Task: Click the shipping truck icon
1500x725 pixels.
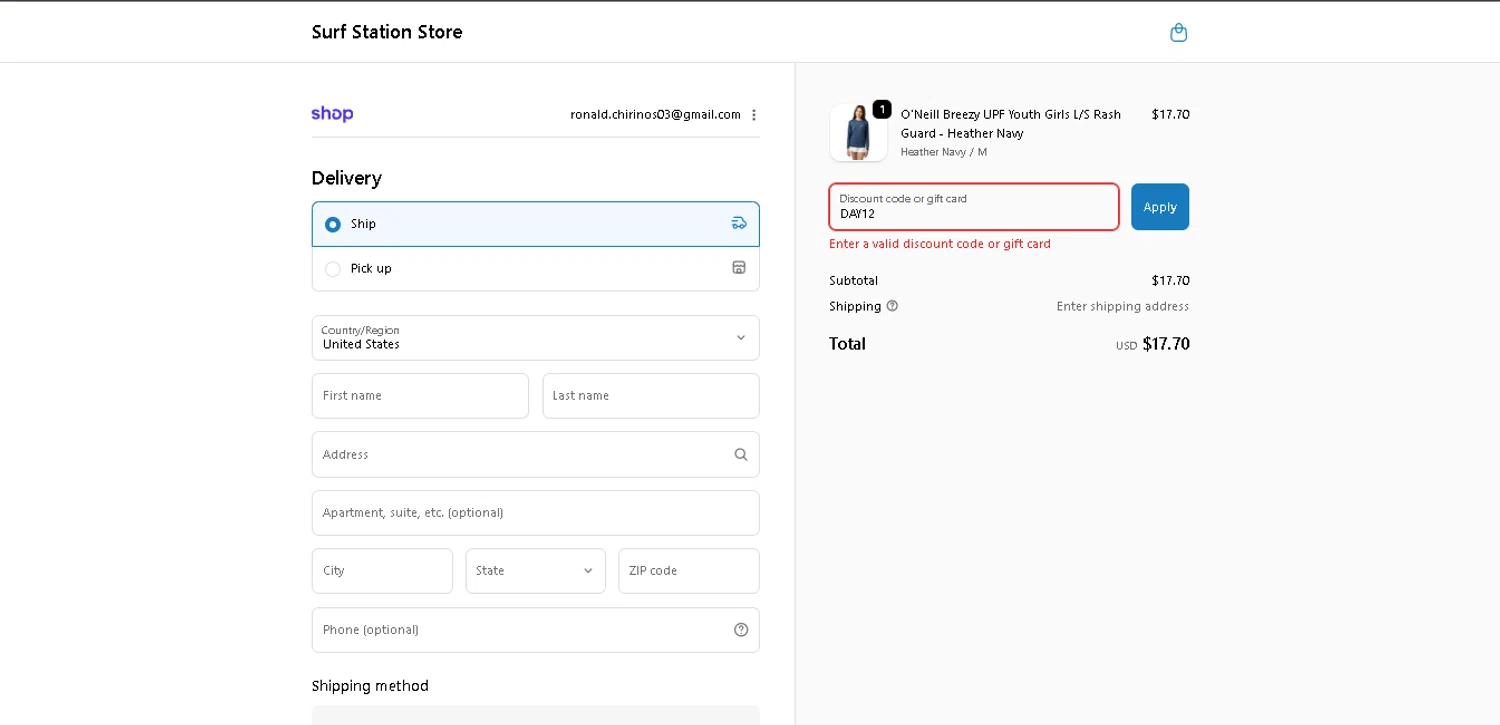Action: click(739, 223)
